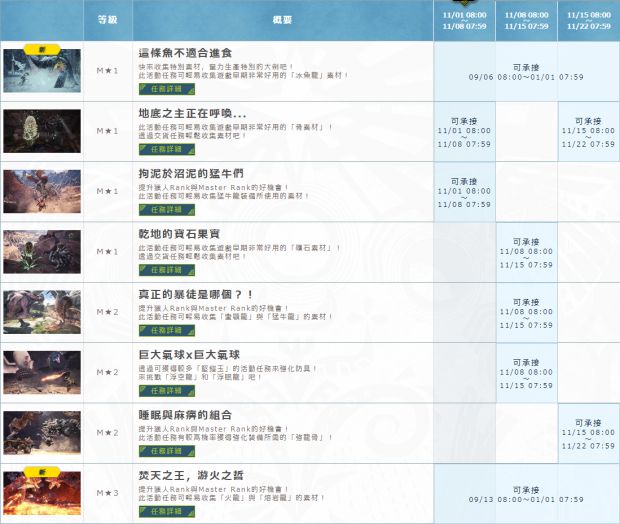This screenshot has width=620, height=524.
Task: Click 地底之主 availability cell for 11/01 week
Action: click(x=464, y=132)
